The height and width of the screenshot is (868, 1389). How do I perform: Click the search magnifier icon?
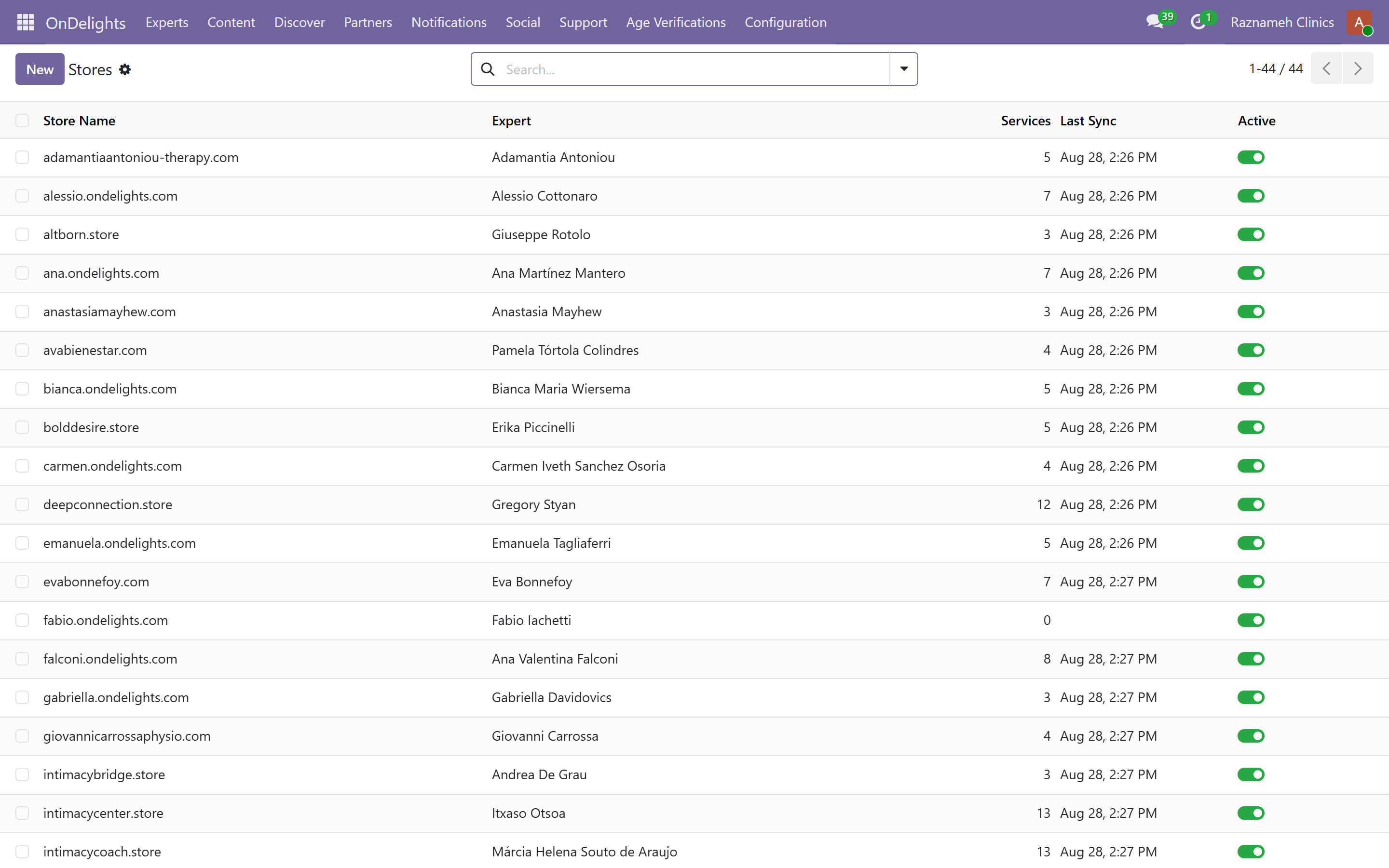[x=487, y=69]
